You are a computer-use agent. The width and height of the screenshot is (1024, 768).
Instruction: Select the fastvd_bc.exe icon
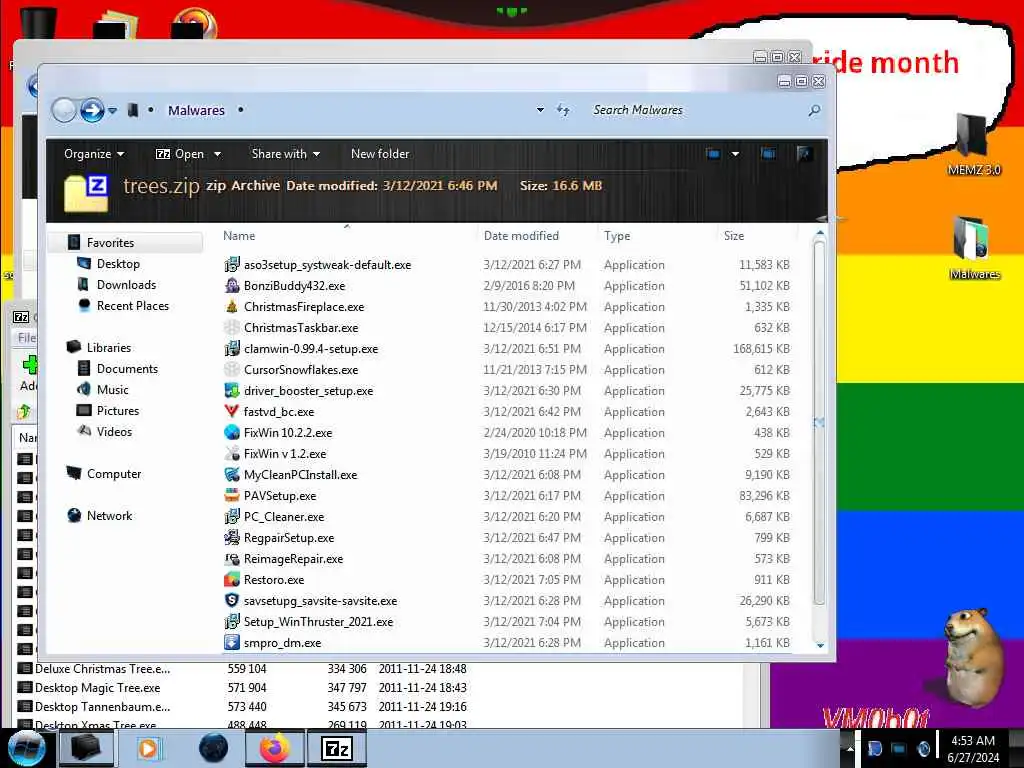pos(231,411)
